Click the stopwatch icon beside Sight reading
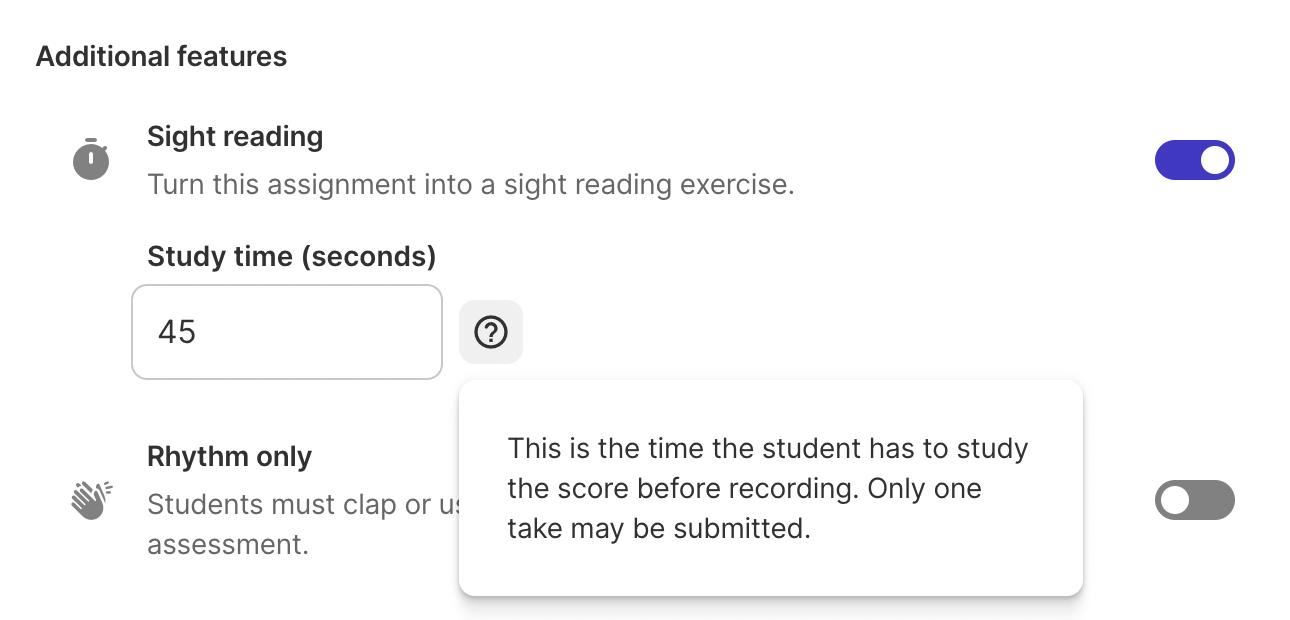This screenshot has height=620, width=1290. (x=91, y=160)
